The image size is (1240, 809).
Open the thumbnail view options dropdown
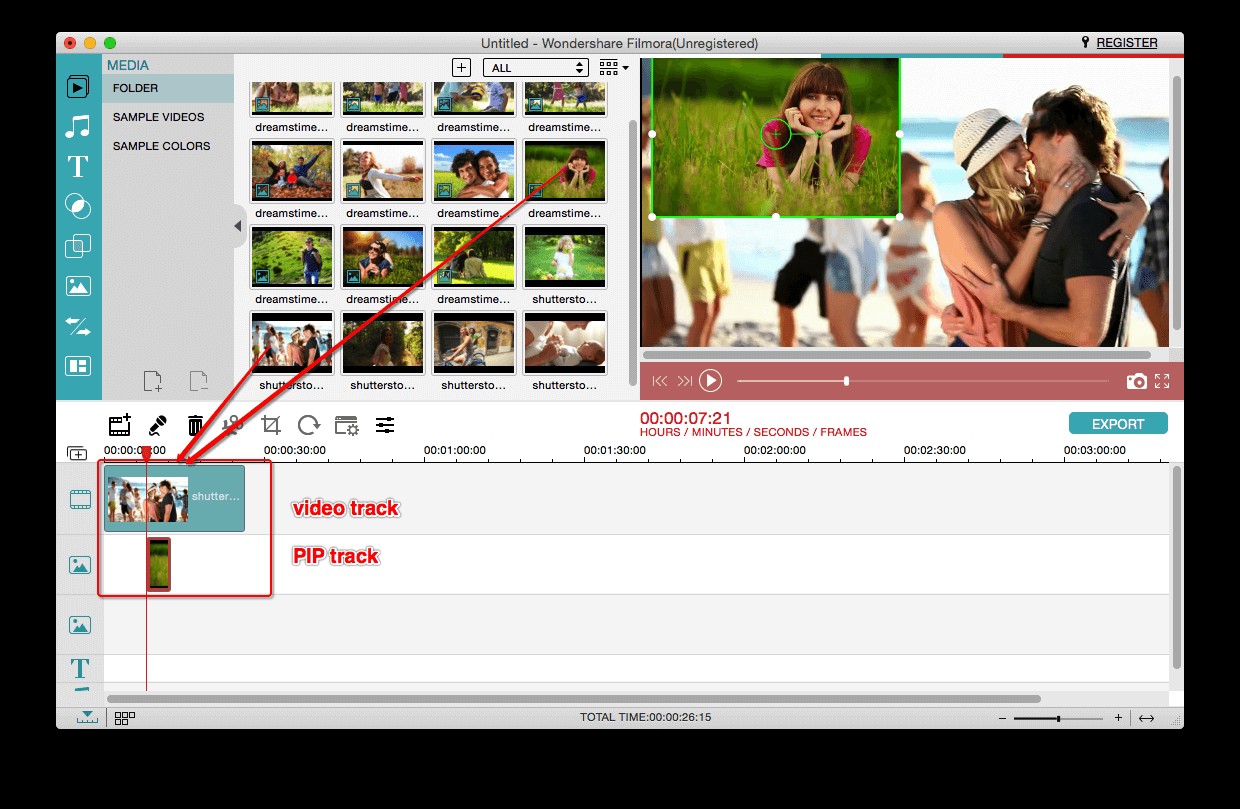click(x=612, y=67)
